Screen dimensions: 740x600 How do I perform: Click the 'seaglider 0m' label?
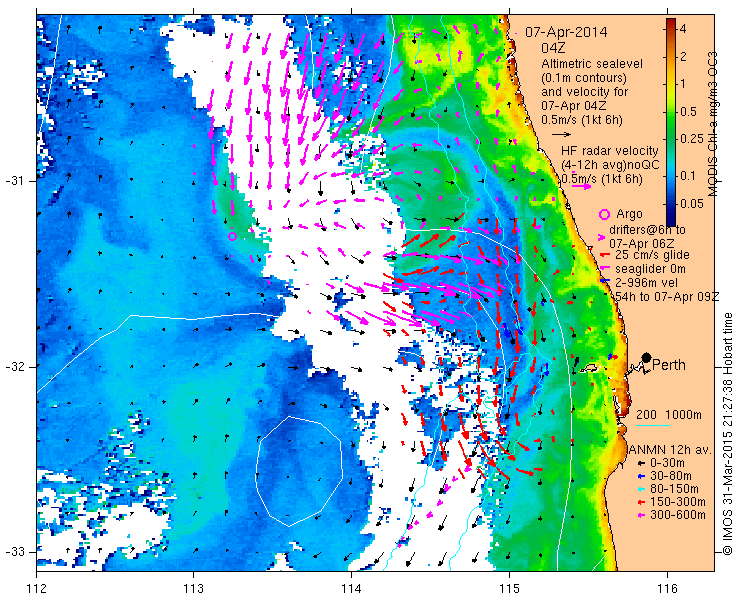point(650,269)
